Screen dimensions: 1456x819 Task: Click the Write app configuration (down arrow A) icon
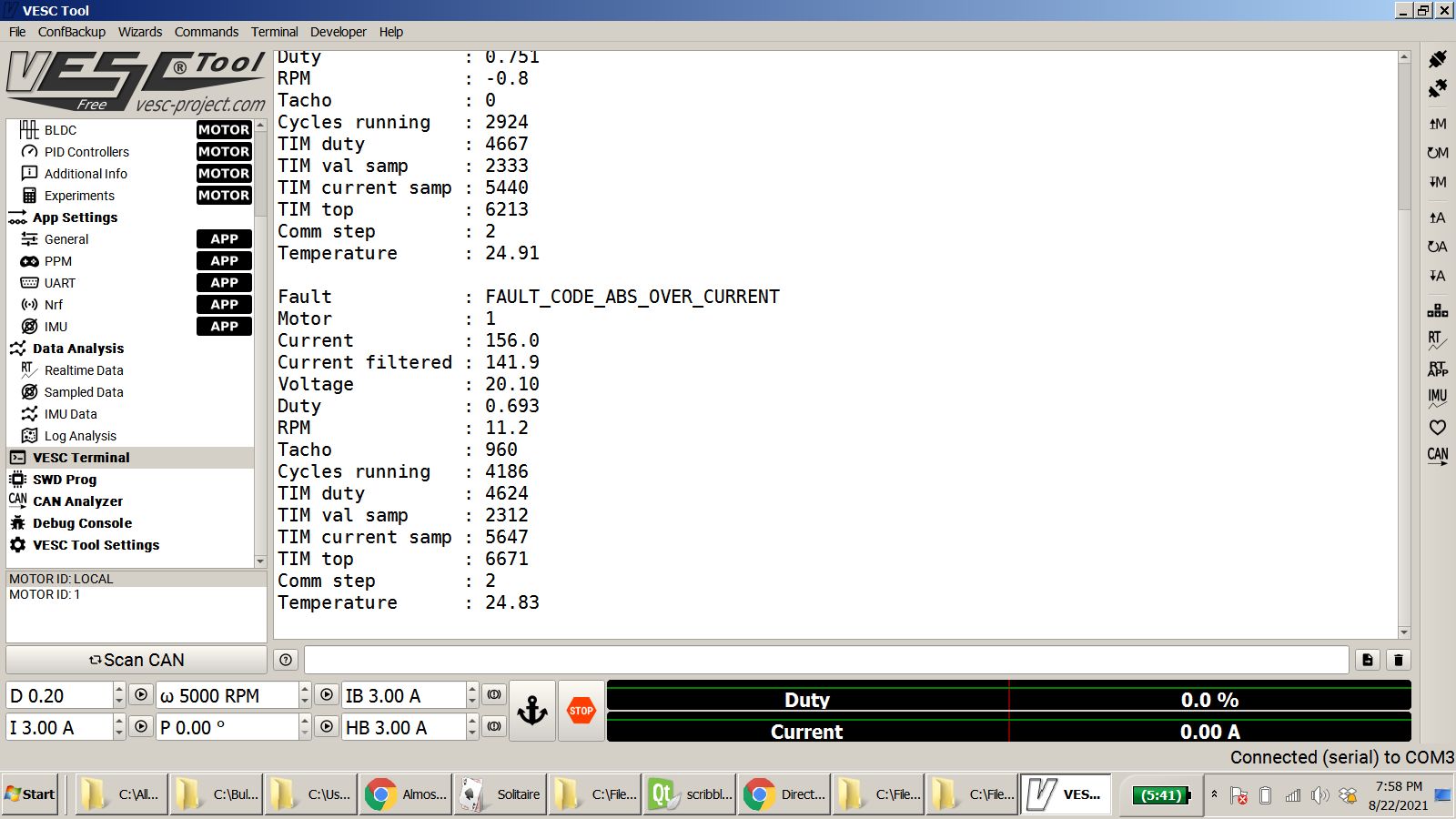1437,276
